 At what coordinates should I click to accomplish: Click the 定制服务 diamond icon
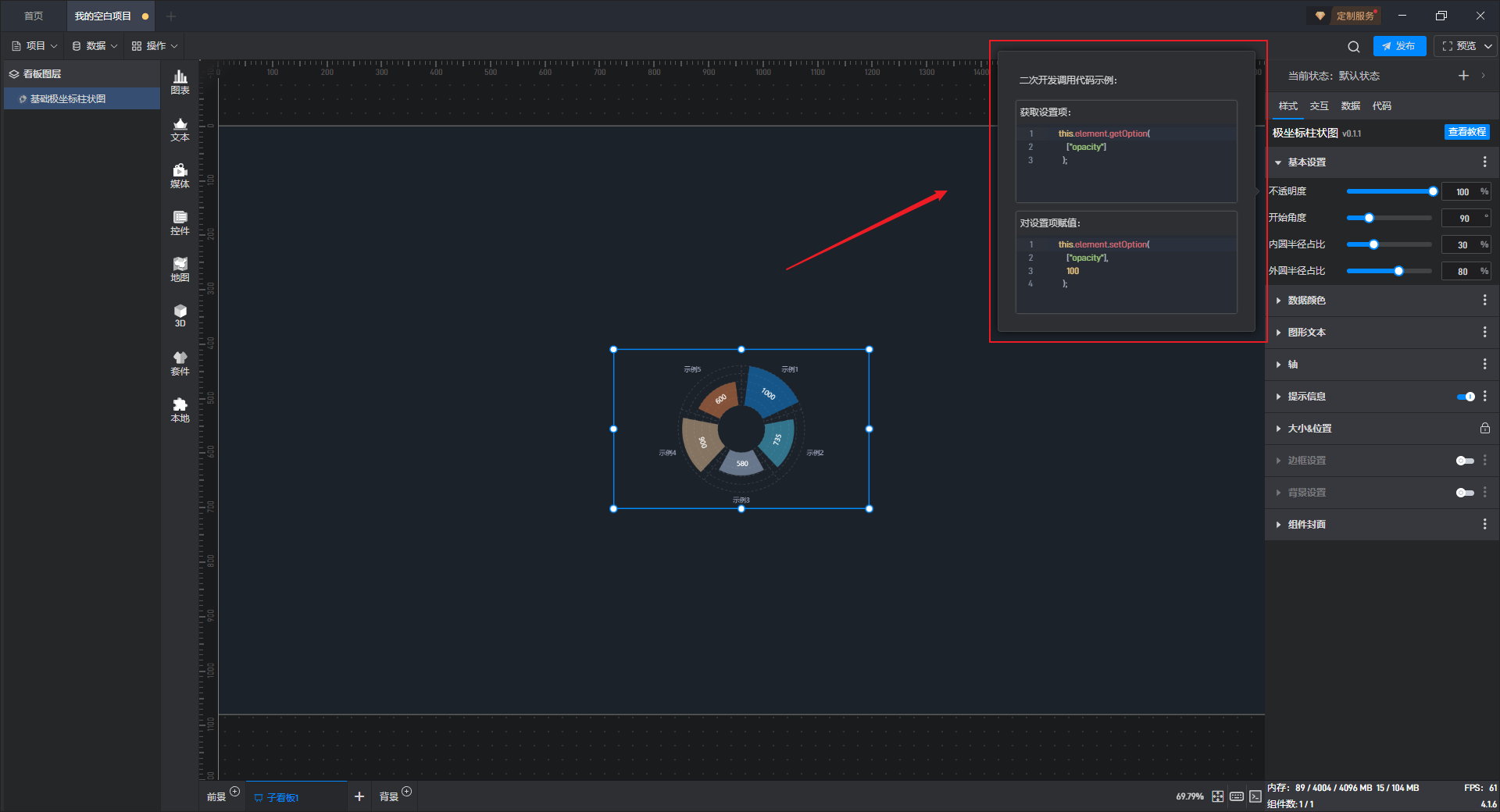tap(1320, 16)
